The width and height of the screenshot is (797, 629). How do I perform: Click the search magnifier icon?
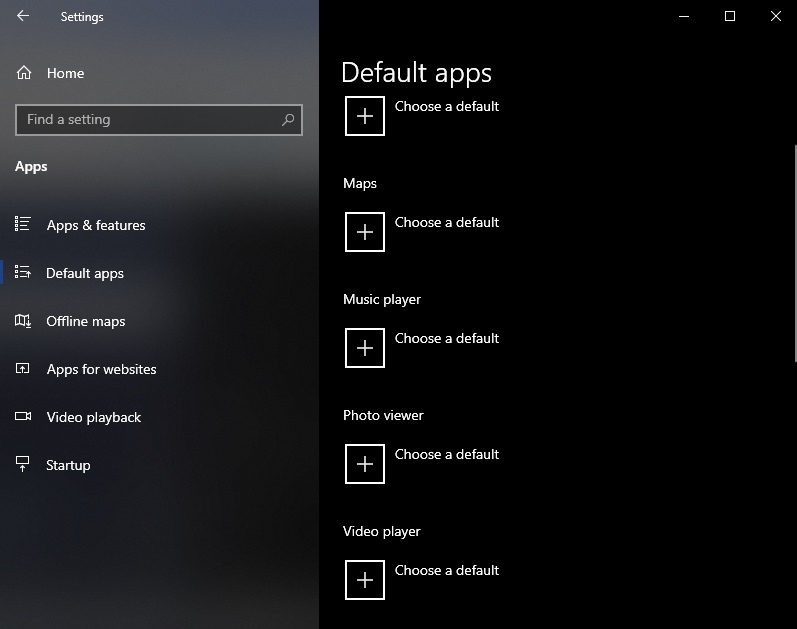click(288, 119)
